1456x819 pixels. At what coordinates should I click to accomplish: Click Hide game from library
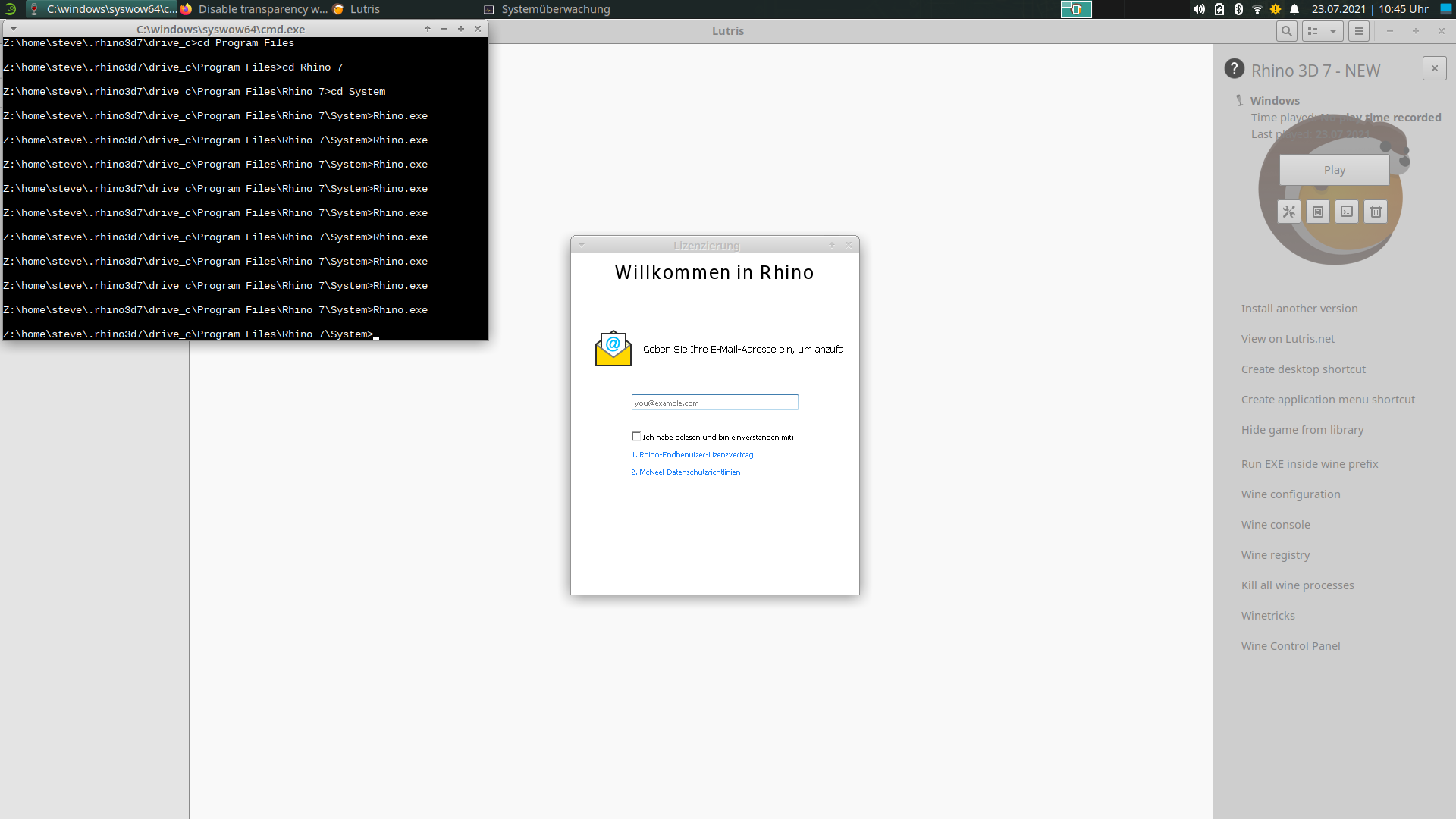[x=1302, y=430]
